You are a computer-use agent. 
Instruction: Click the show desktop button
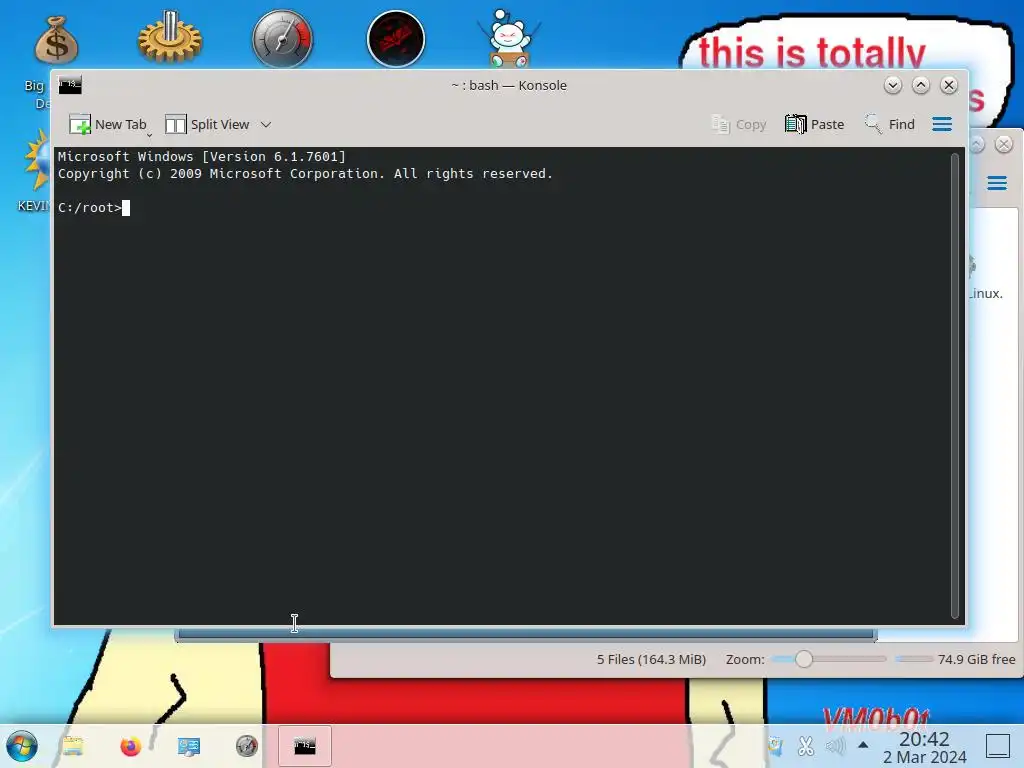[998, 746]
